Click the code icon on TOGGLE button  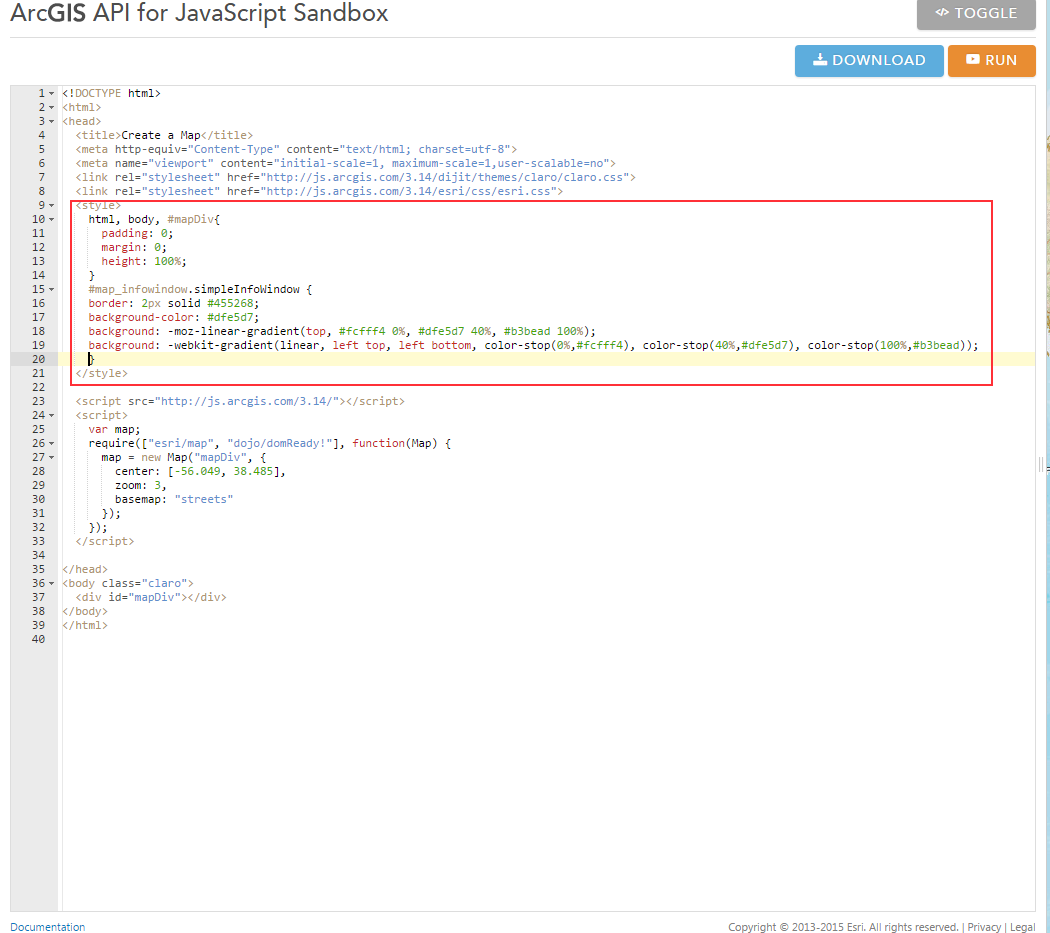pos(942,12)
